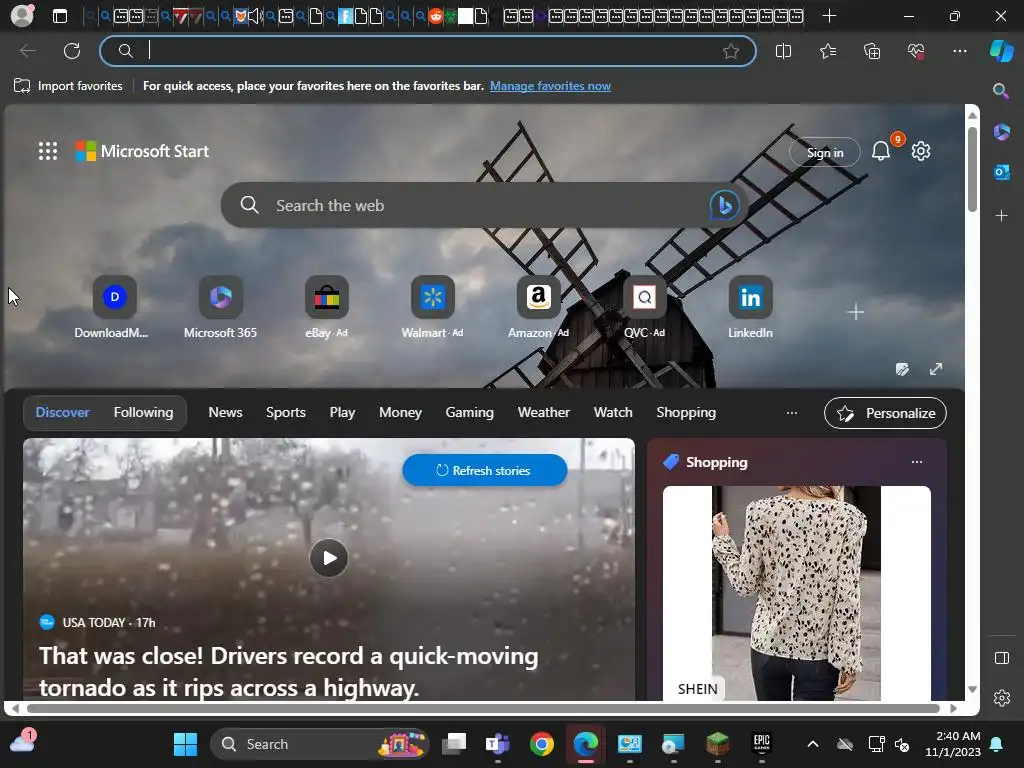Open the Favorites list icon

(x=827, y=51)
